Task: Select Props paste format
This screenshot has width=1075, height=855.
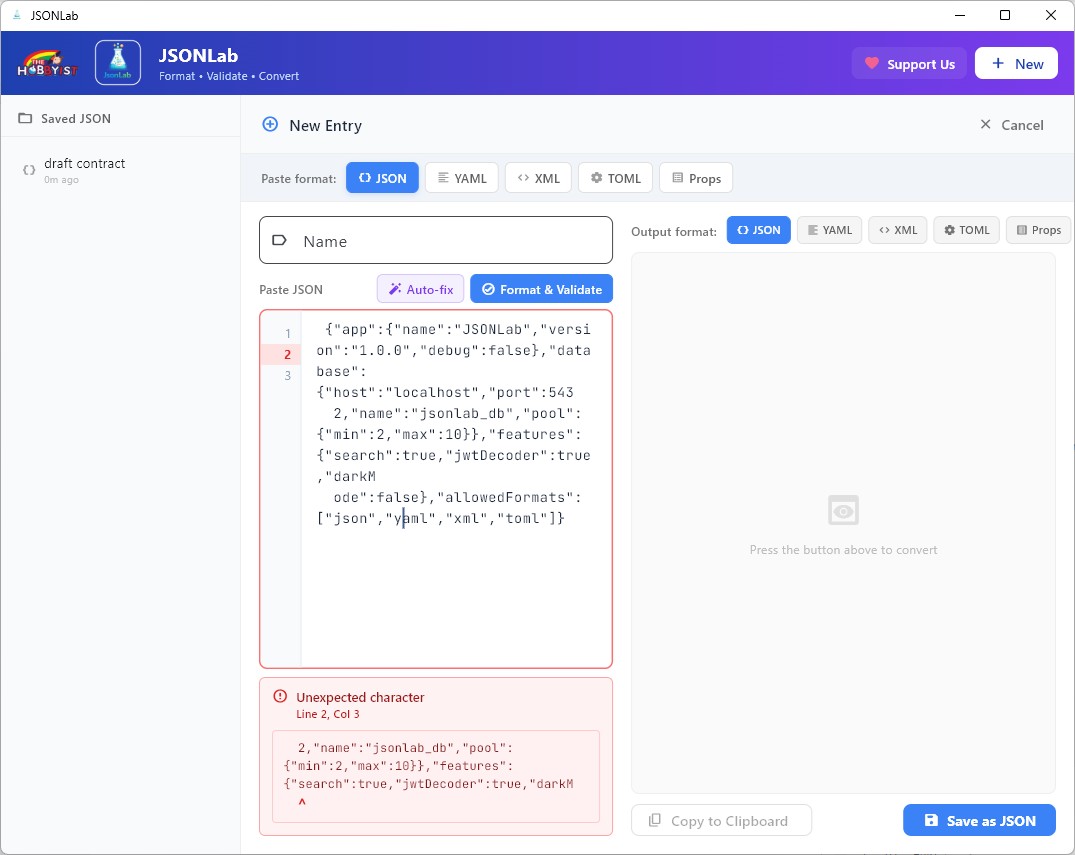Action: 696,178
